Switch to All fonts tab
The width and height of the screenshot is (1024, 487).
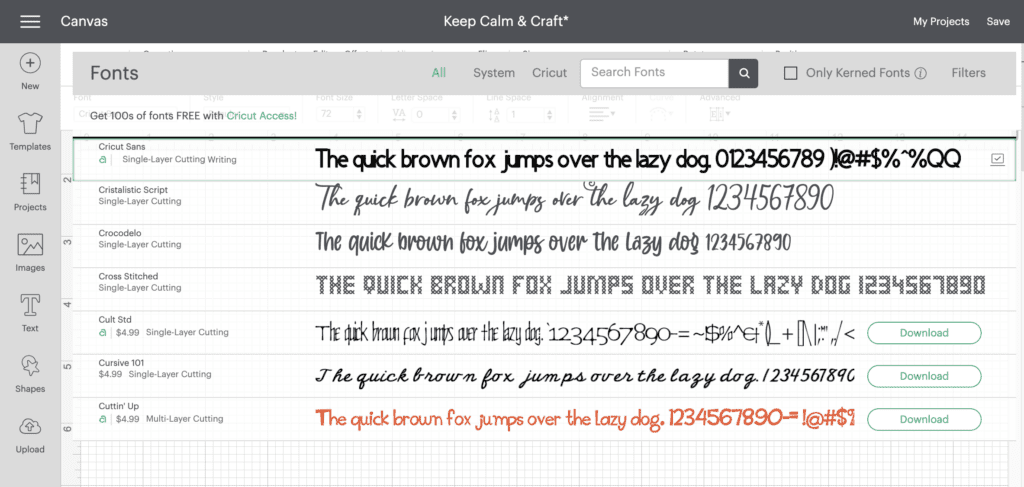(439, 72)
